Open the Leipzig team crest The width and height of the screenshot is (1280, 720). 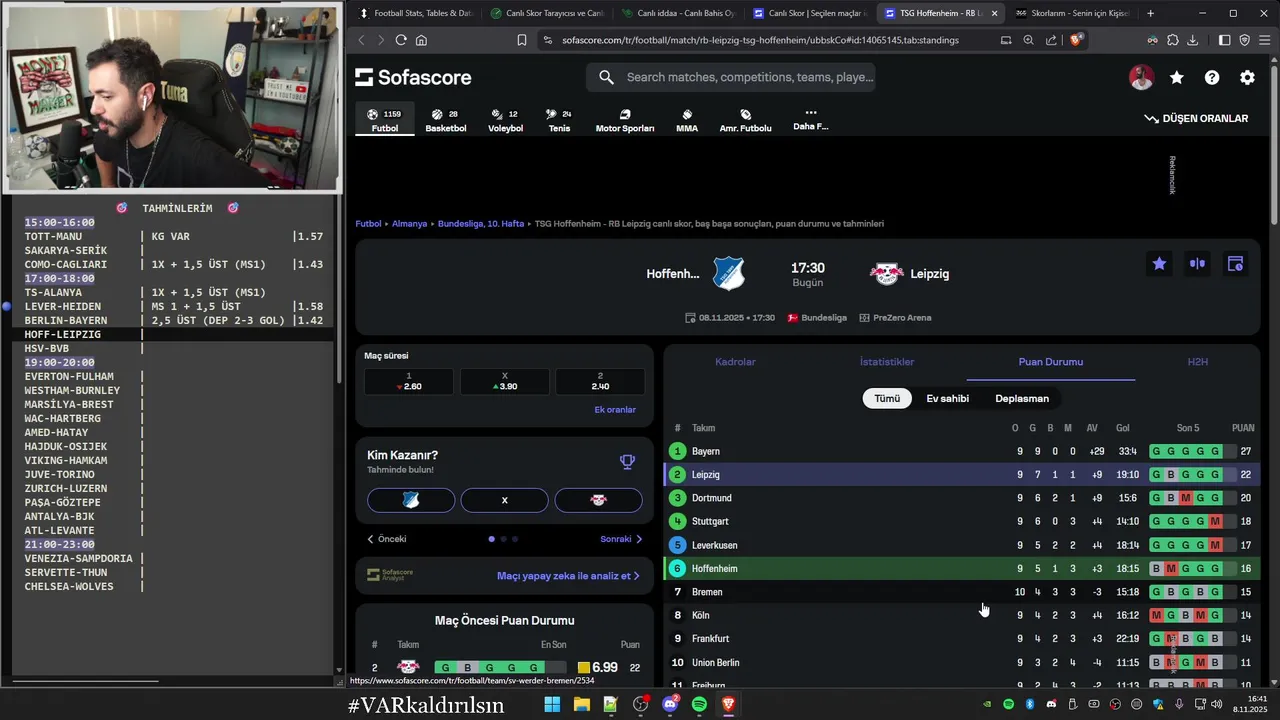pyautogui.click(x=886, y=273)
